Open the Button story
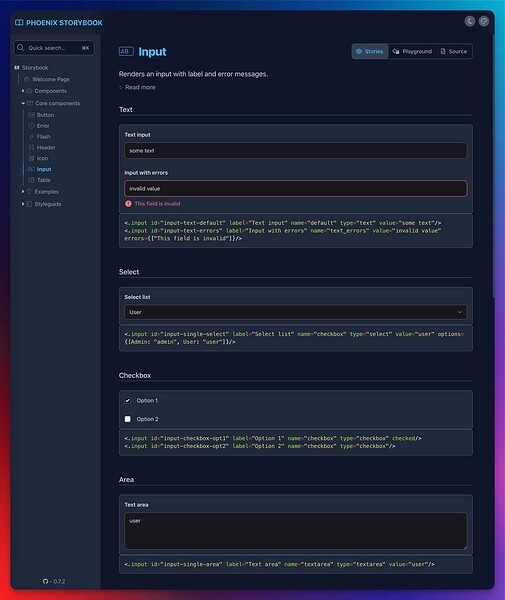This screenshot has height=600, width=505. click(x=45, y=115)
